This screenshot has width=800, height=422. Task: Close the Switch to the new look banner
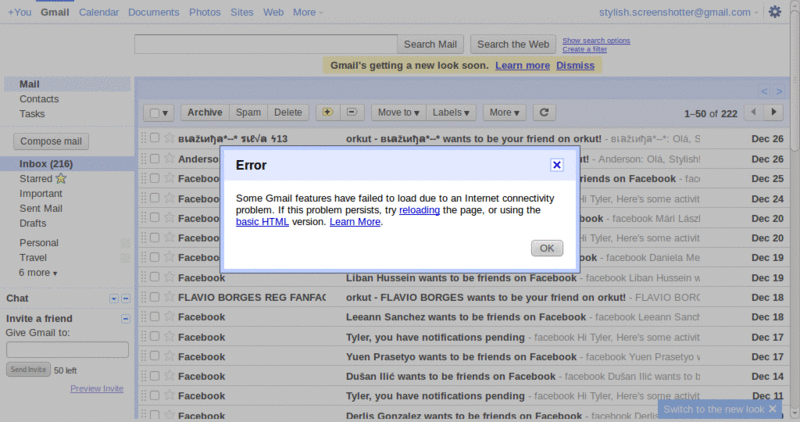pos(772,409)
